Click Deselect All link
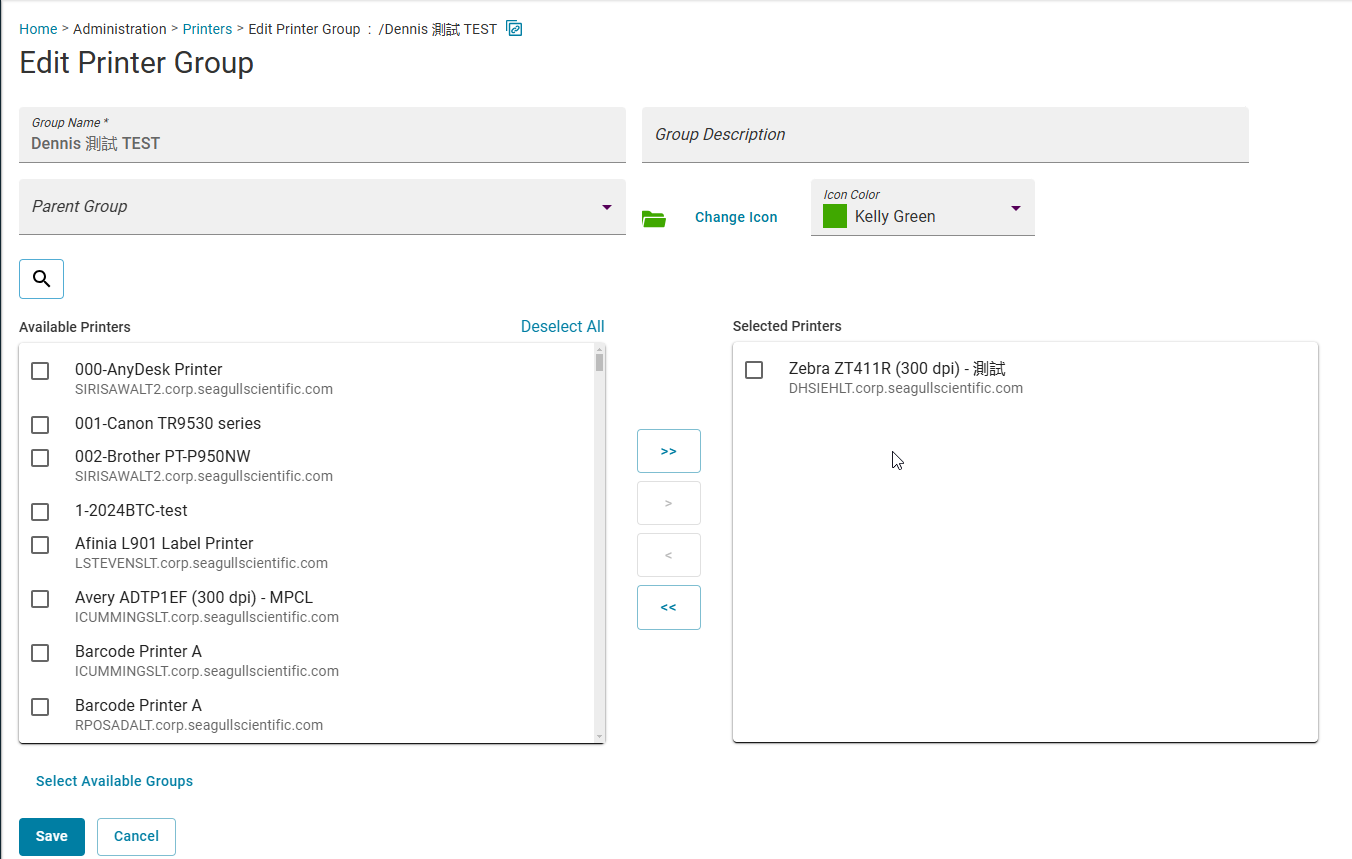 click(563, 326)
